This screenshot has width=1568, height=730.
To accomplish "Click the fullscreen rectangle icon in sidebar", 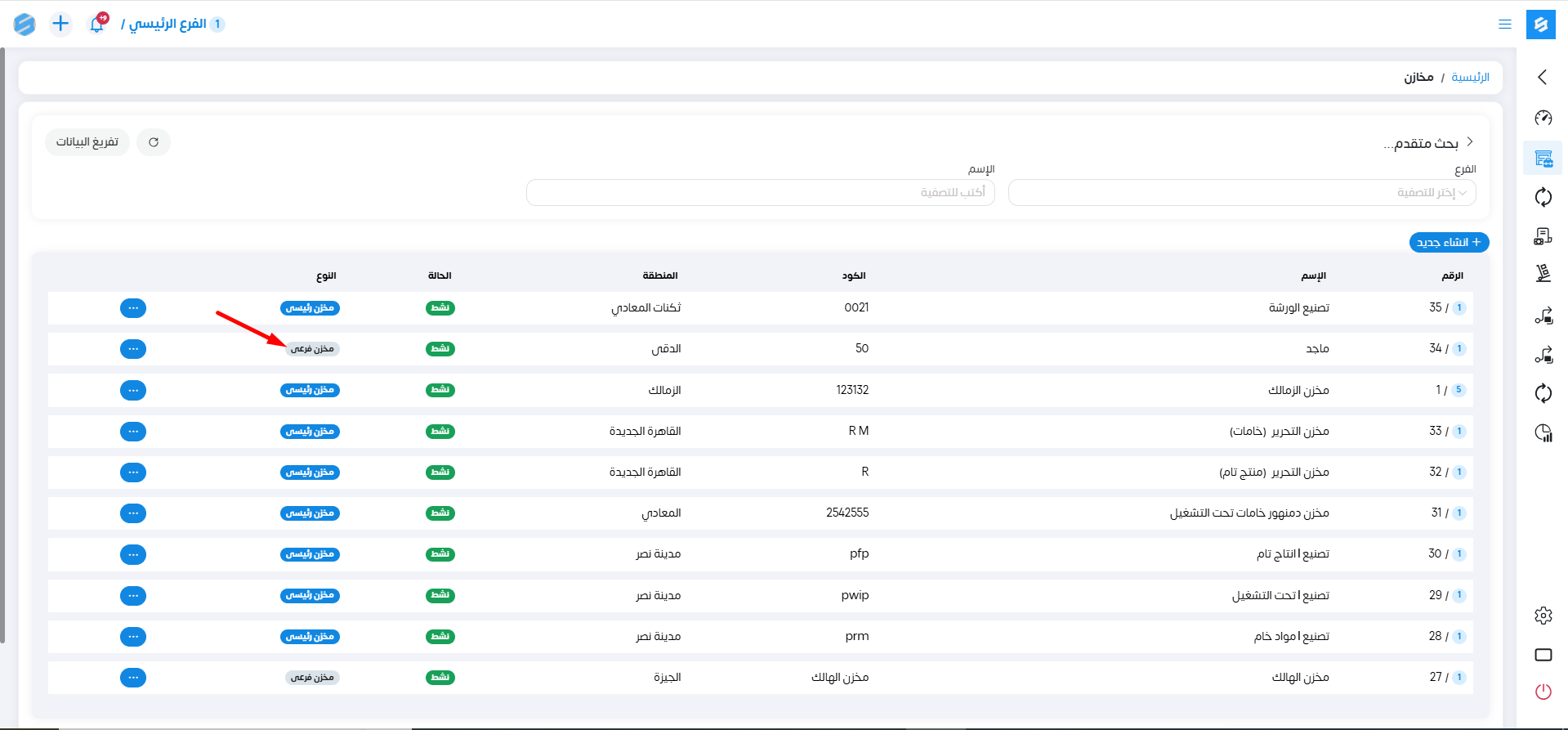I will pos(1543,655).
